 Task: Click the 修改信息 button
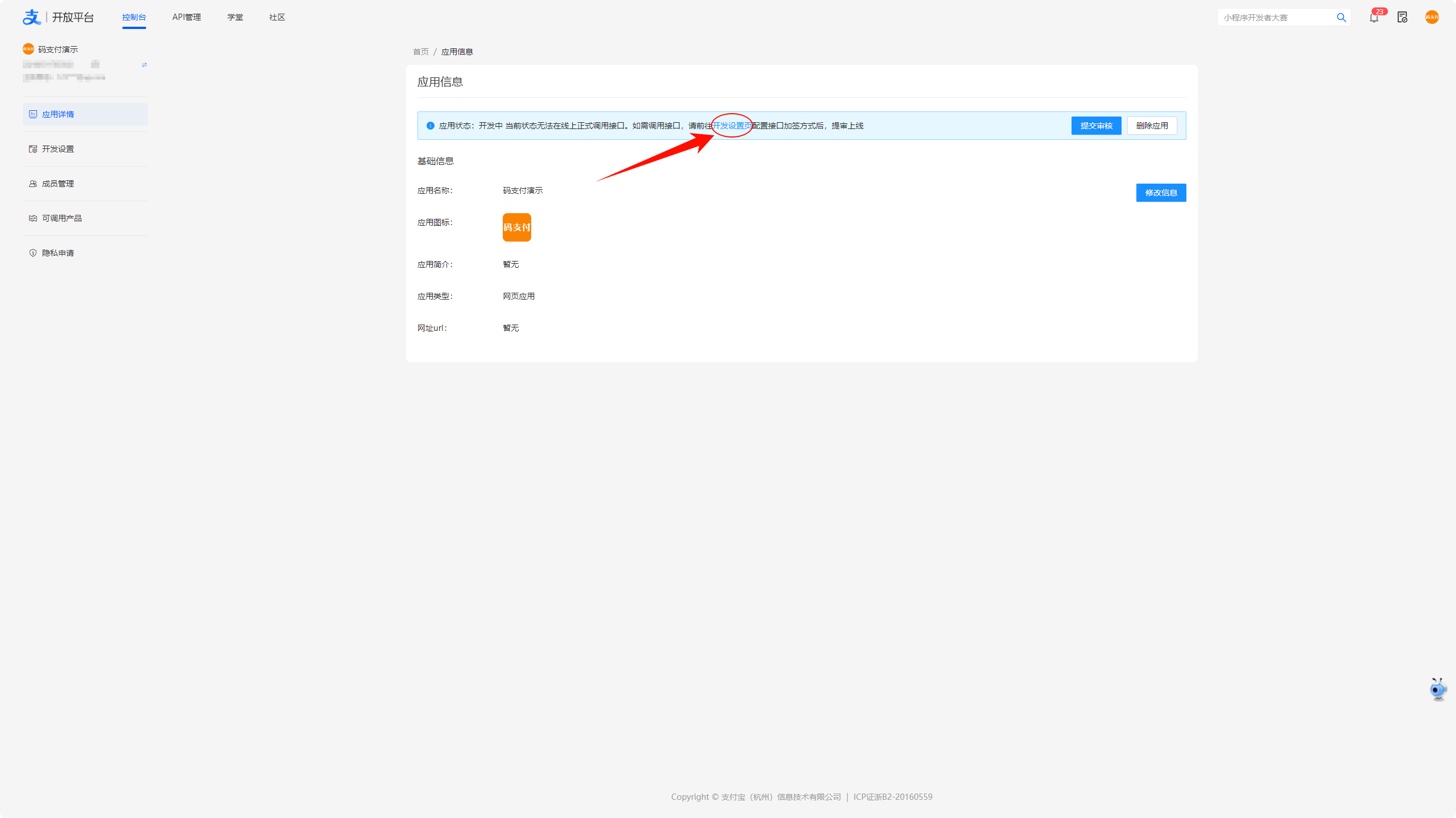pyautogui.click(x=1161, y=193)
